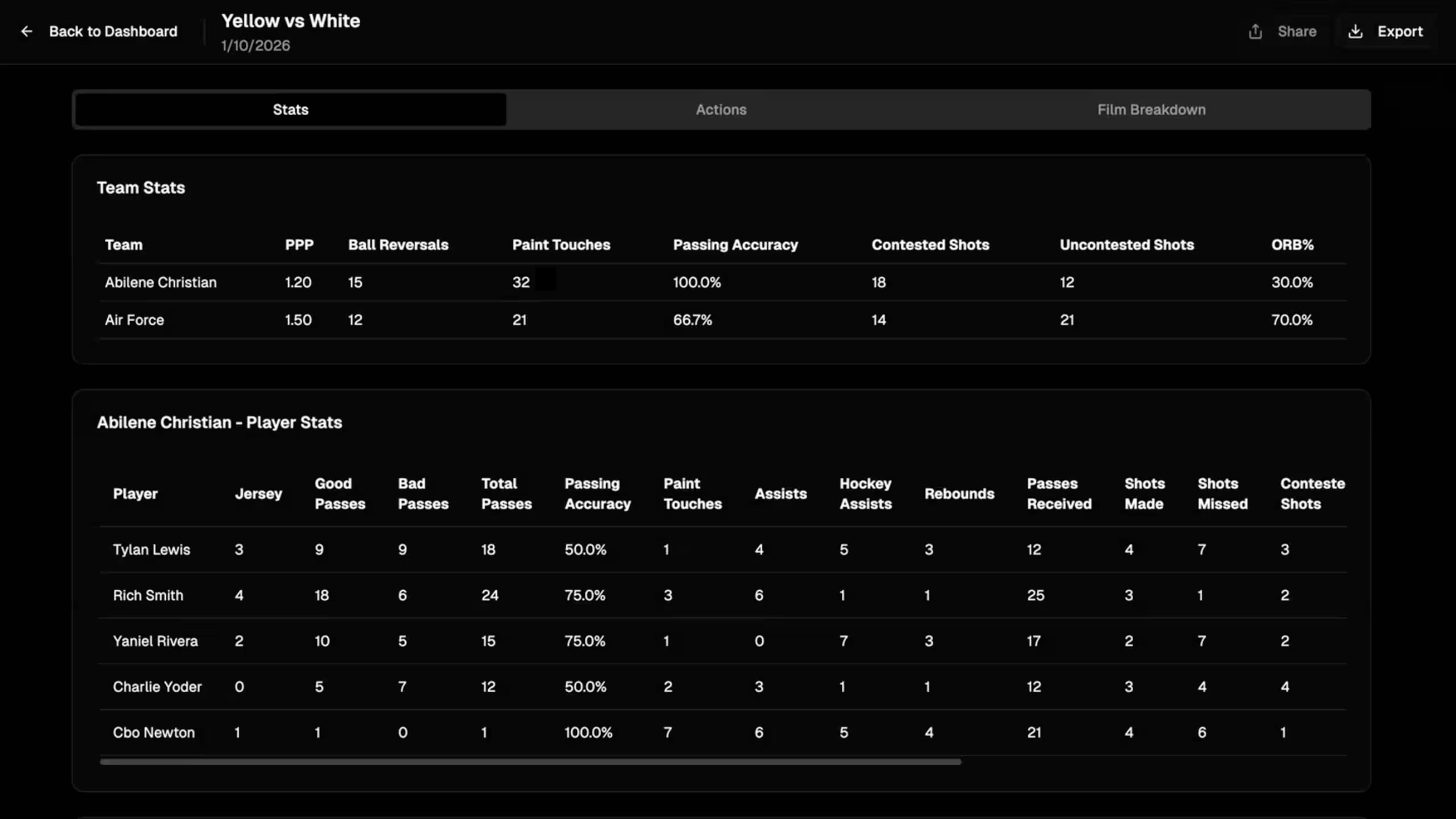Select the Air Force team row name
The width and height of the screenshot is (1456, 819).
point(135,320)
